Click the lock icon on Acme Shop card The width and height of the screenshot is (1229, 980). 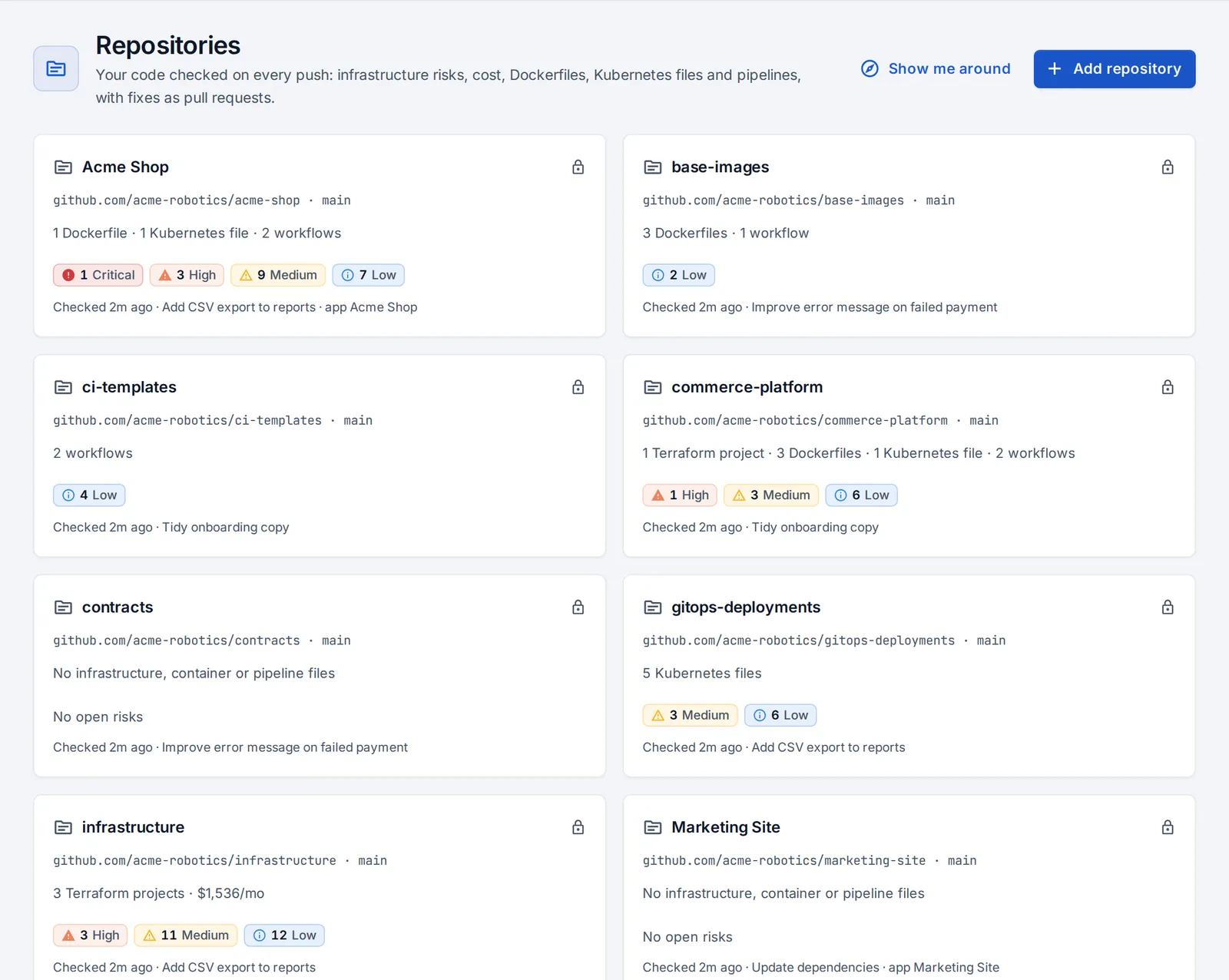pos(578,167)
